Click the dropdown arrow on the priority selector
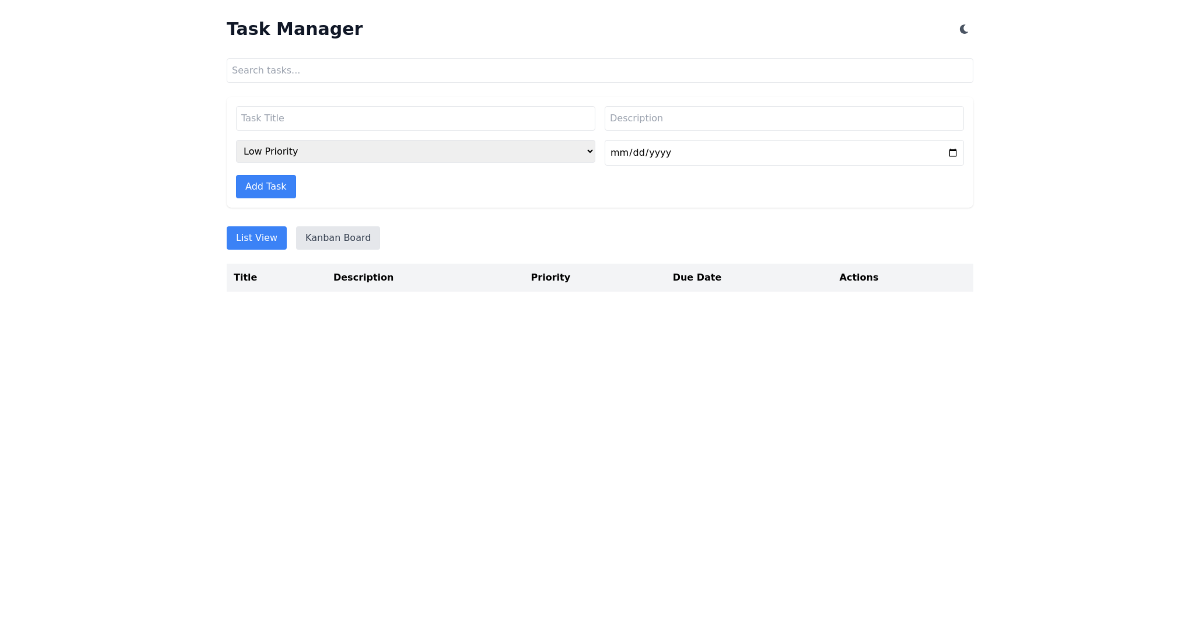 pos(588,151)
